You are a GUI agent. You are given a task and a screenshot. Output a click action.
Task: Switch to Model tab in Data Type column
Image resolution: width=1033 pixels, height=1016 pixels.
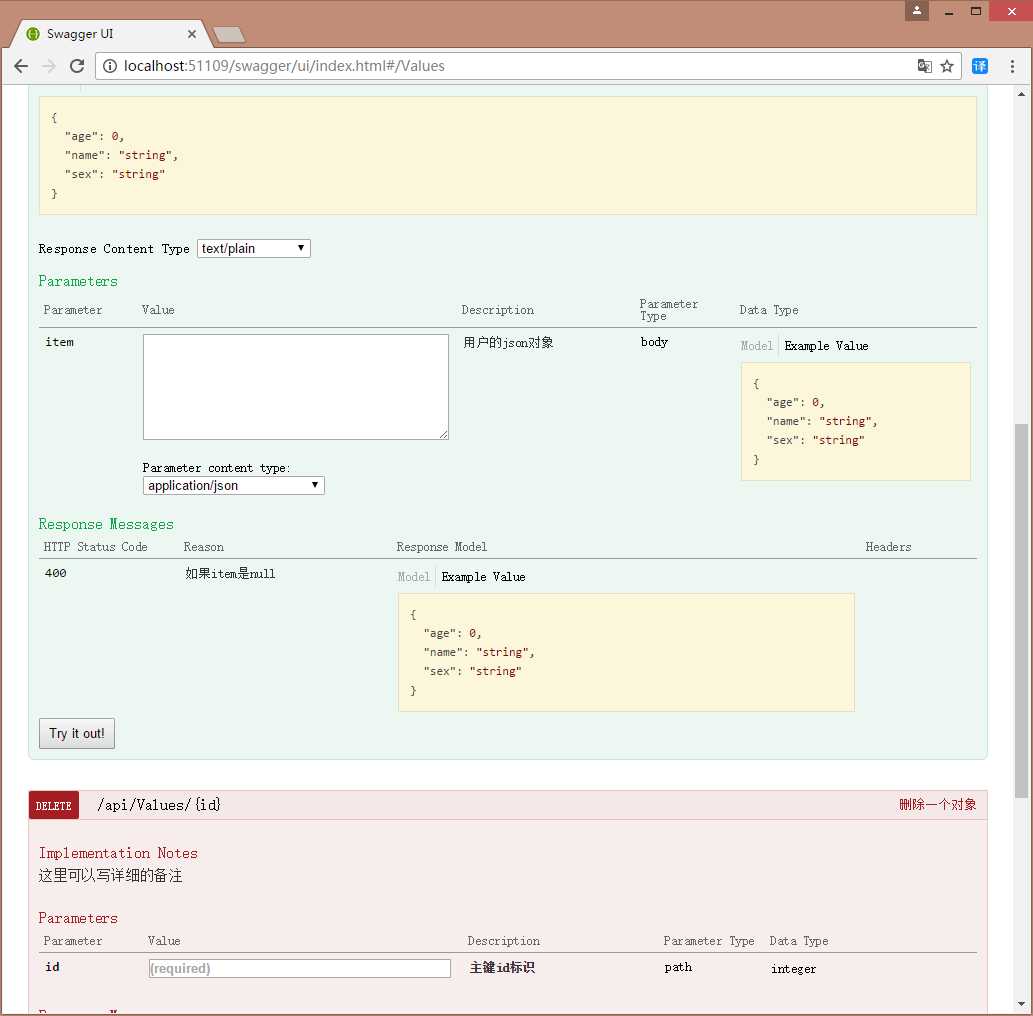point(756,346)
